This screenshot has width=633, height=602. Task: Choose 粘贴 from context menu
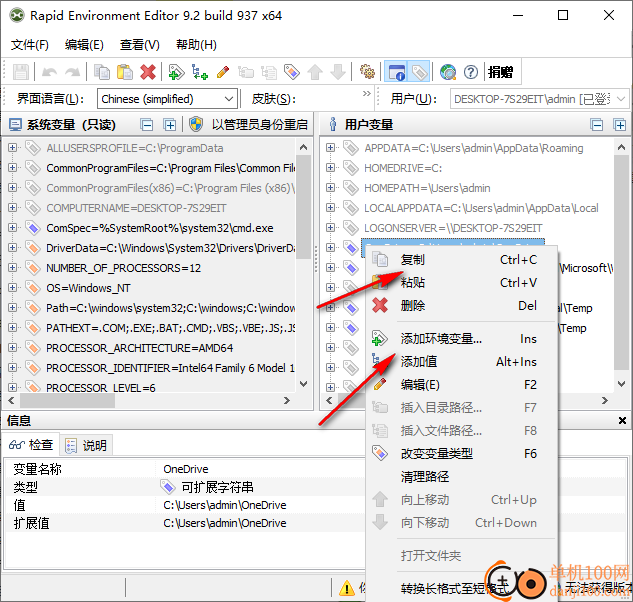[462, 283]
